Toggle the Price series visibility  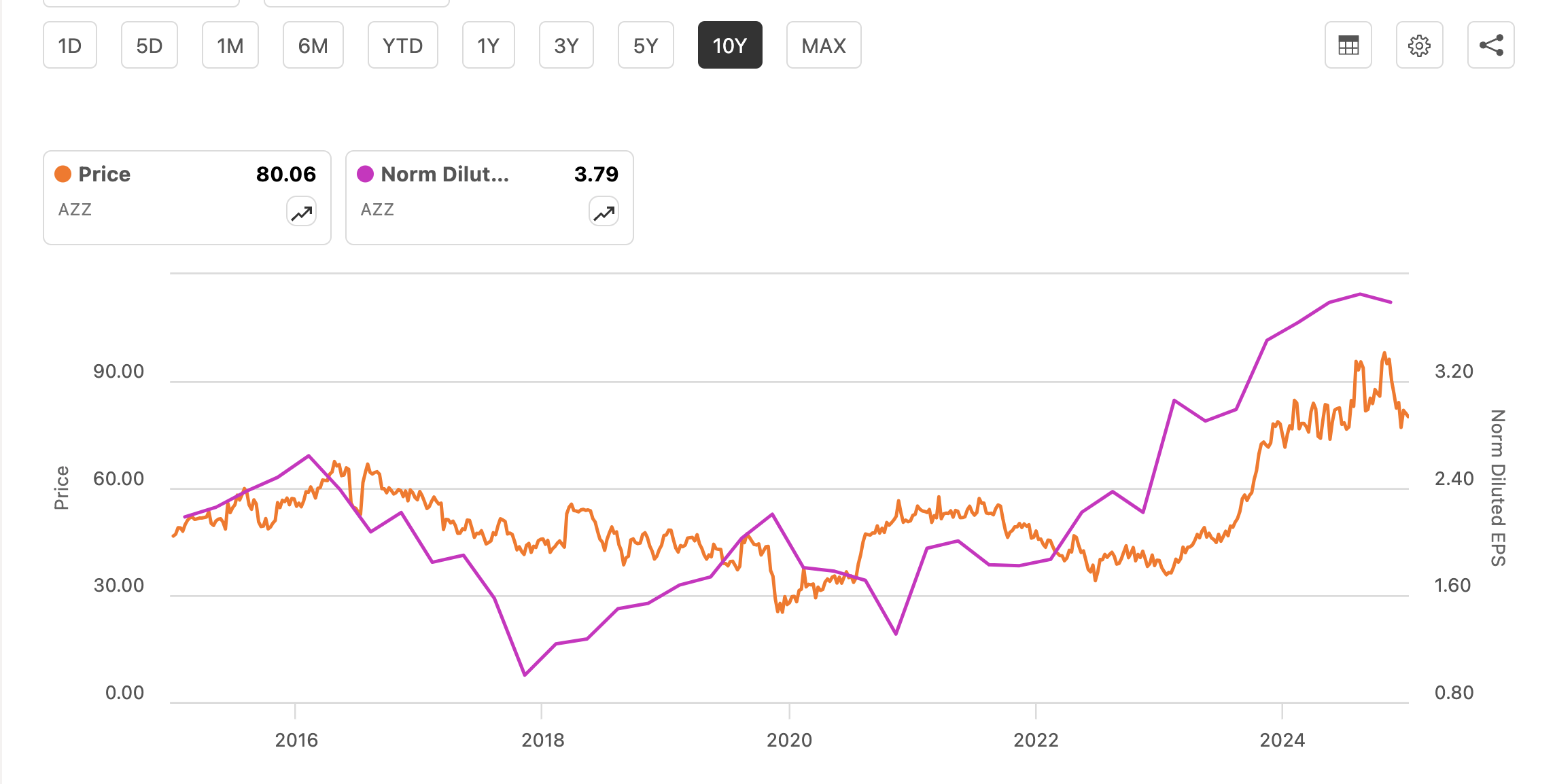point(104,174)
